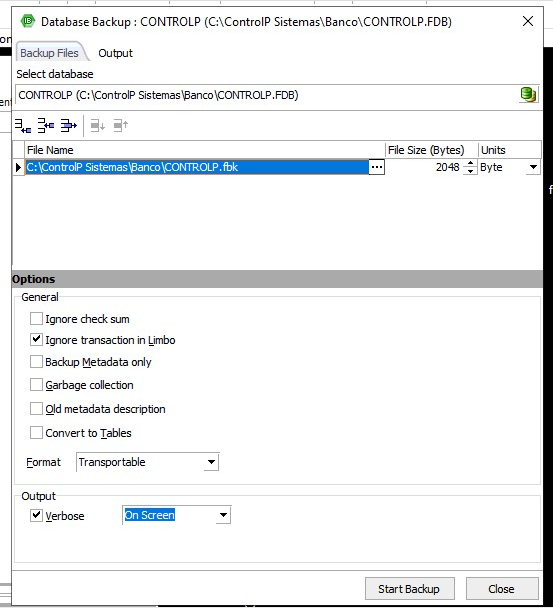Increase file size with up spinner arrow
Screen dimensions: 553x608
tap(470, 163)
